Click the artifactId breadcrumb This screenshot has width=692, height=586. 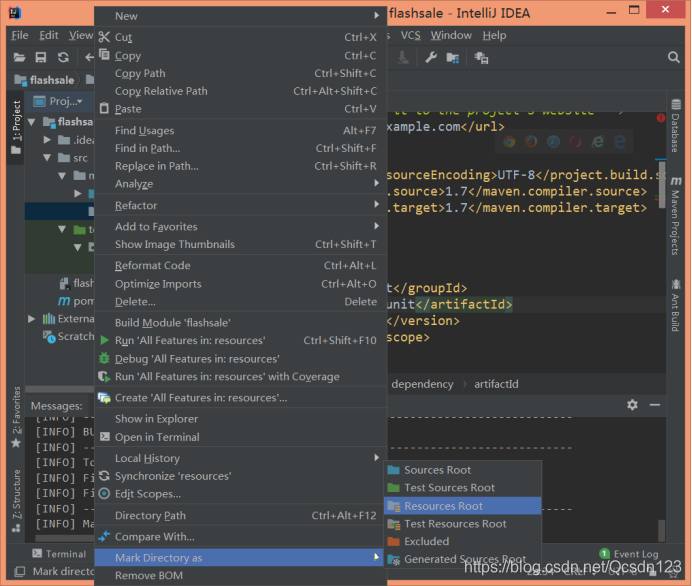point(496,384)
